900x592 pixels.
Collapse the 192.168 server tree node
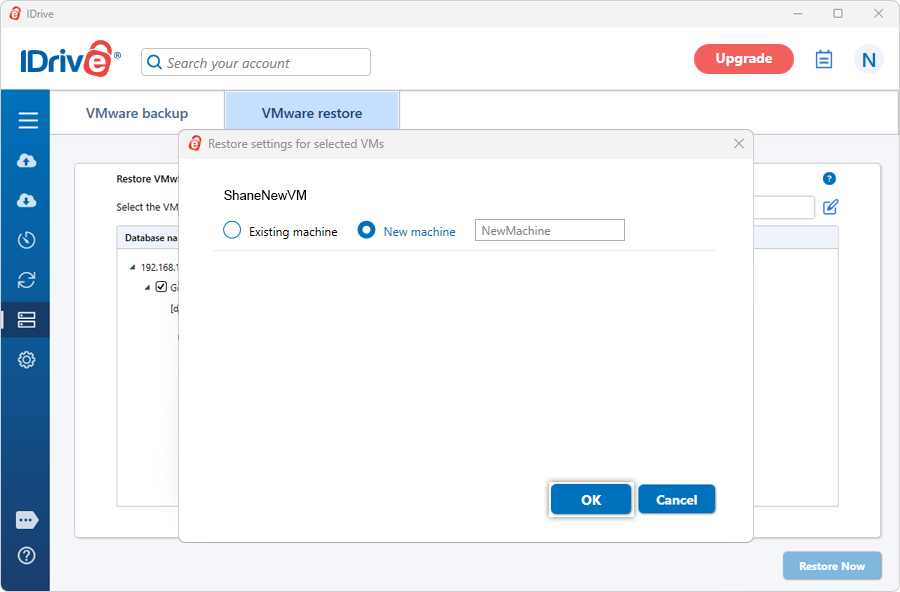tap(133, 267)
